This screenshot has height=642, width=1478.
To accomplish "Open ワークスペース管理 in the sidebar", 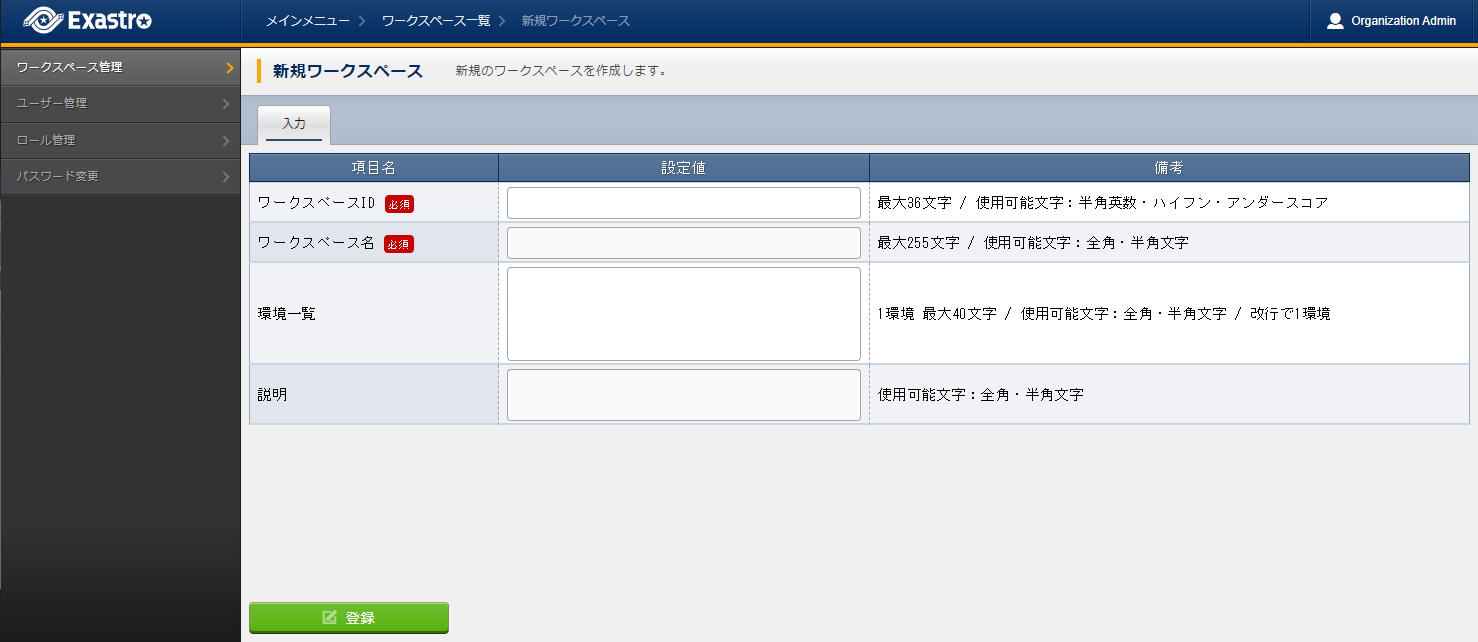I will pyautogui.click(x=70, y=67).
